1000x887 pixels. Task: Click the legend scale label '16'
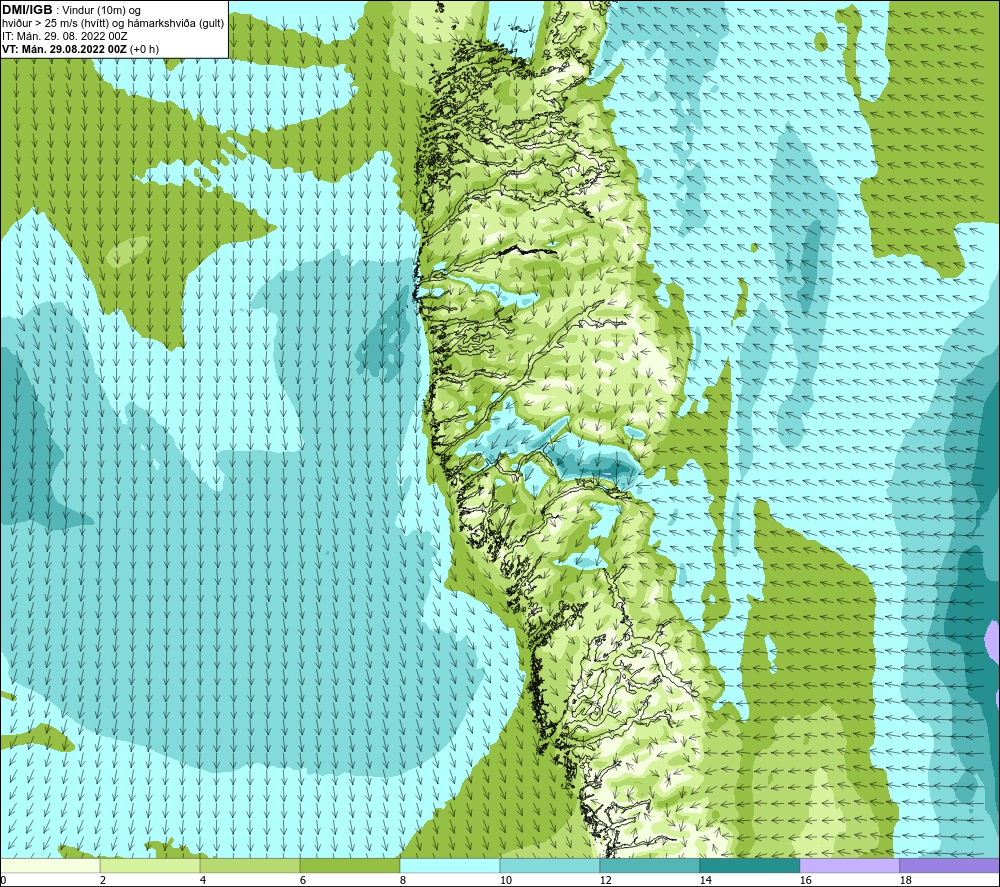(x=805, y=881)
